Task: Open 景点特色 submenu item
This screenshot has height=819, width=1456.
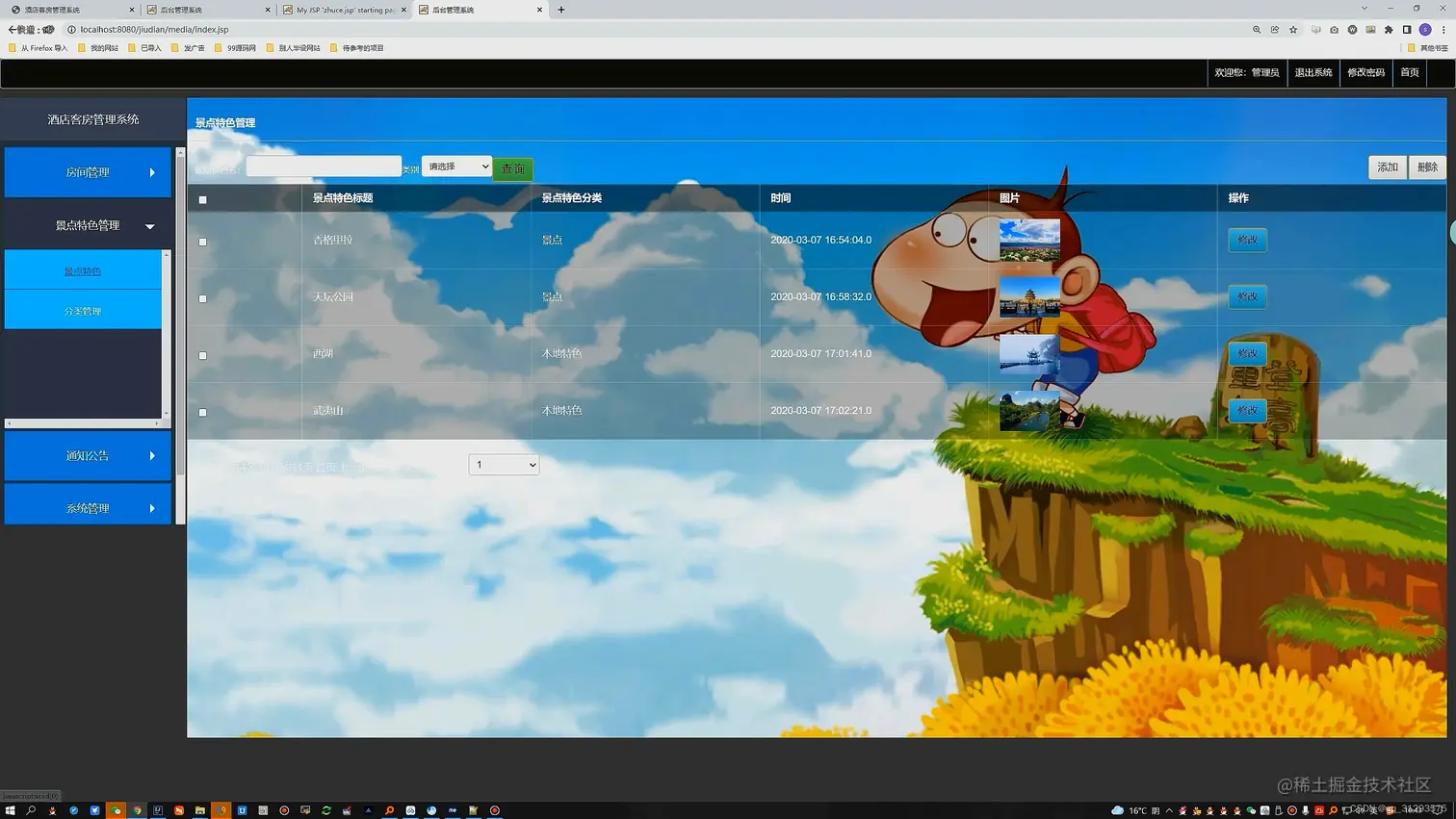Action: (83, 270)
